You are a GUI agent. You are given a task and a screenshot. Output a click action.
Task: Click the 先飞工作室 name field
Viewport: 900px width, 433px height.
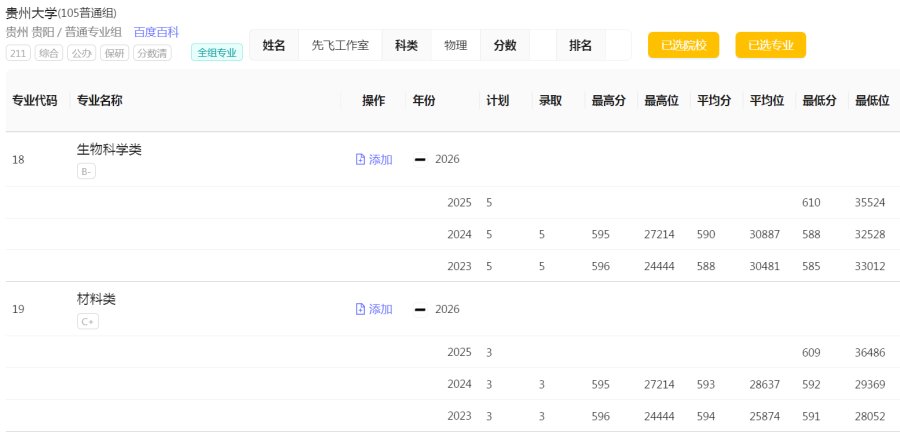[x=340, y=45]
